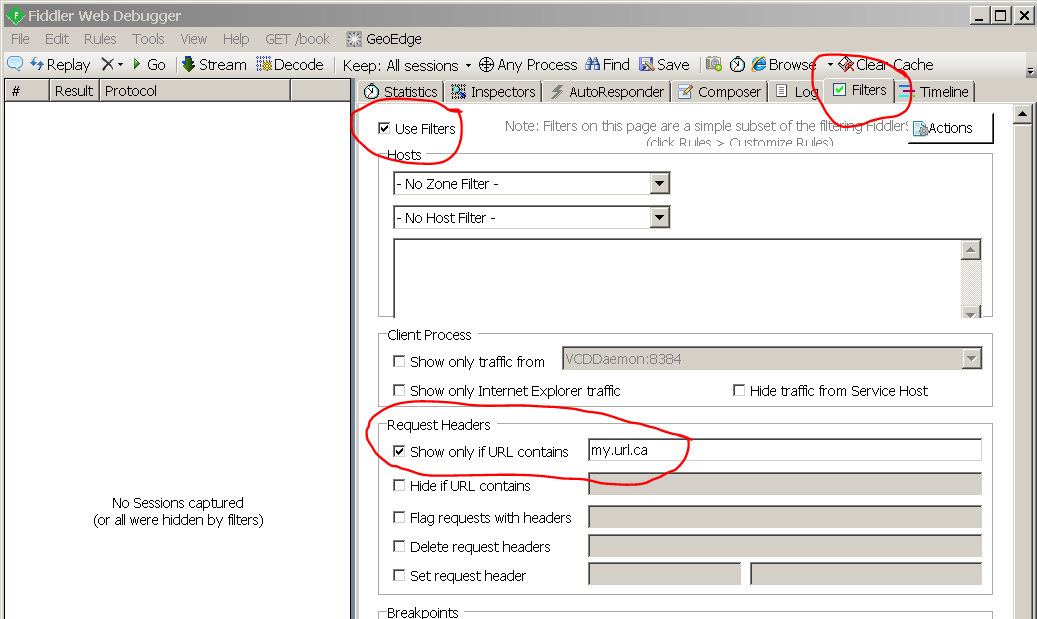Open the No Zone Filter dropdown

click(x=659, y=183)
